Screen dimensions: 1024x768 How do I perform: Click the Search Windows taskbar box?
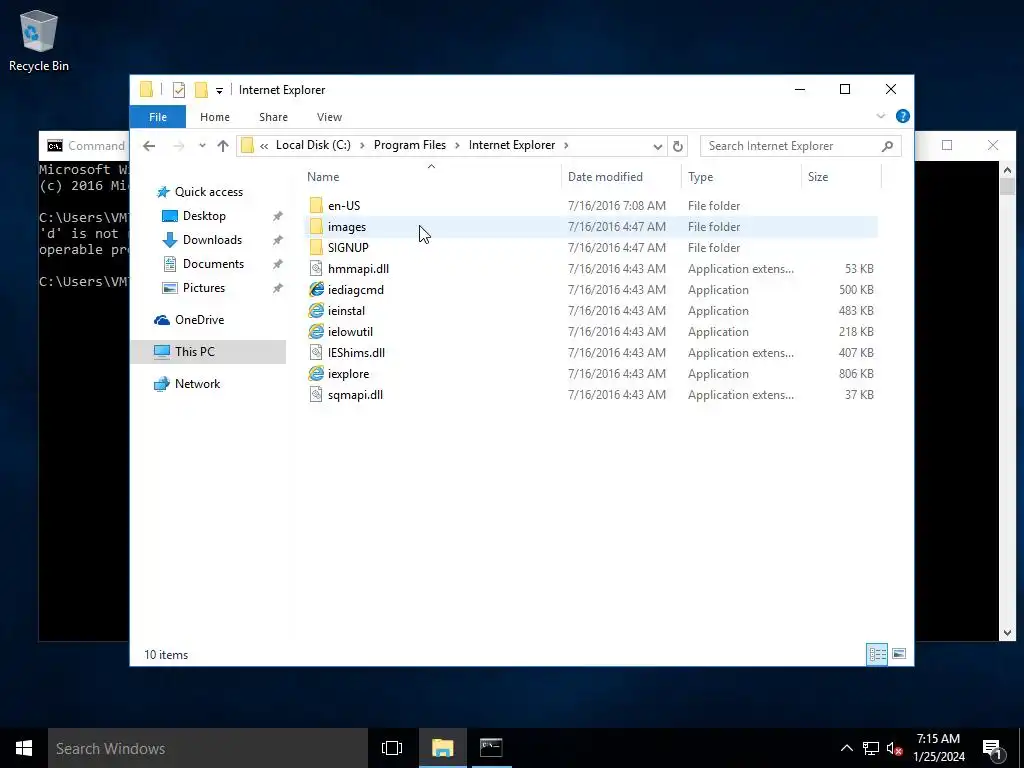point(208,748)
